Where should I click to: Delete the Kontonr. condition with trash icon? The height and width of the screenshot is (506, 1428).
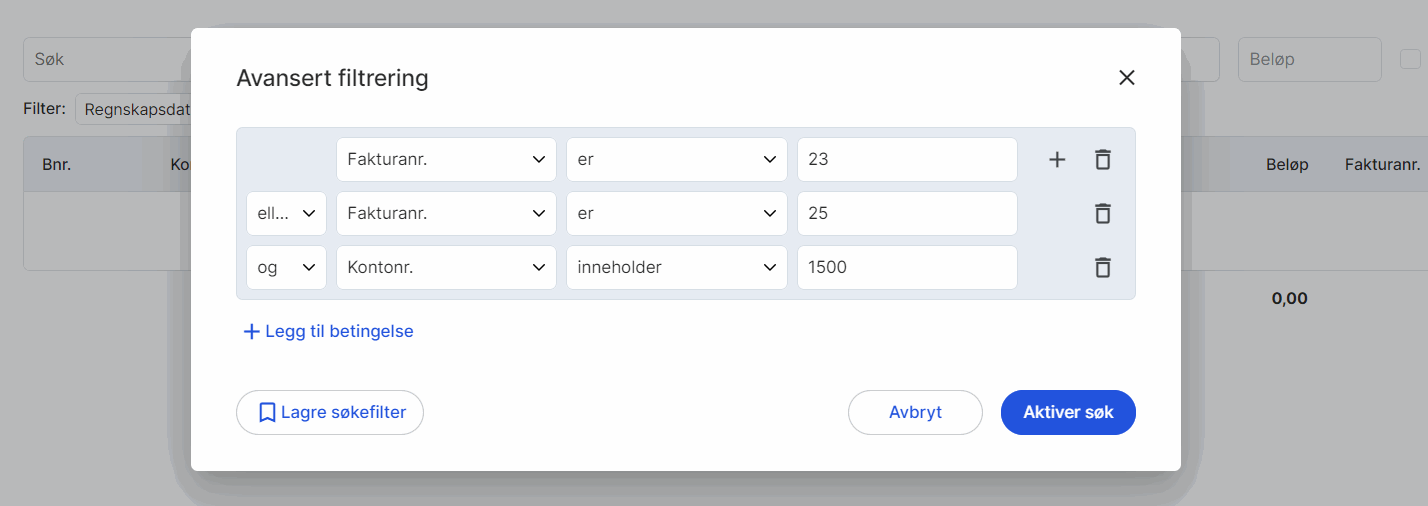1102,268
